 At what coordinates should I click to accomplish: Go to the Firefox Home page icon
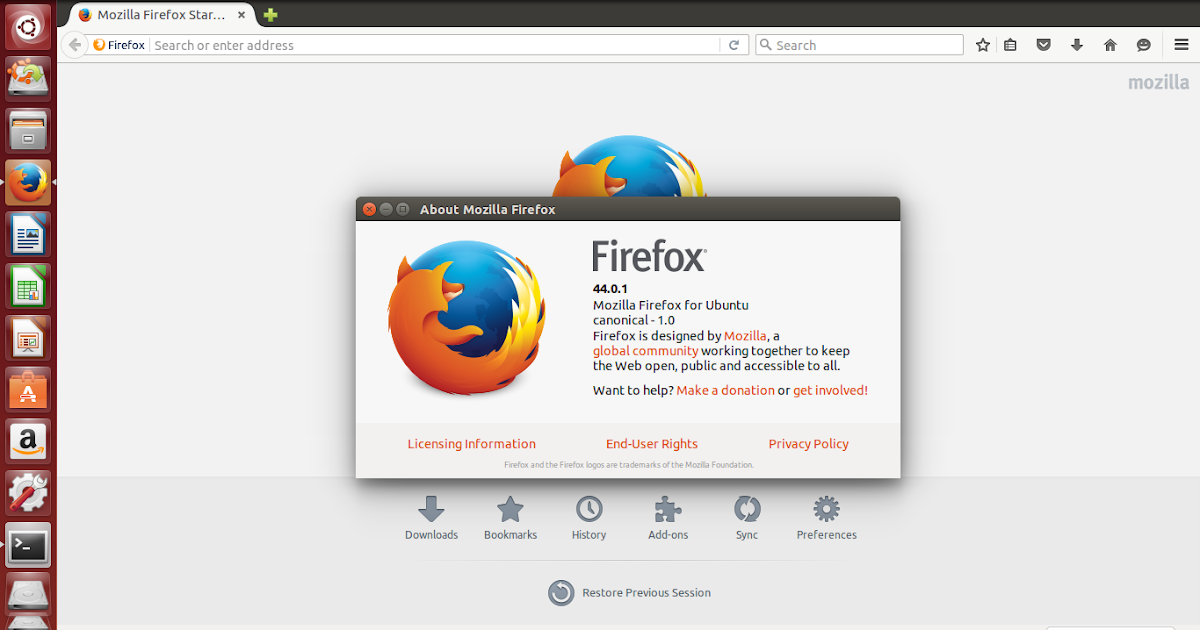(x=1110, y=45)
